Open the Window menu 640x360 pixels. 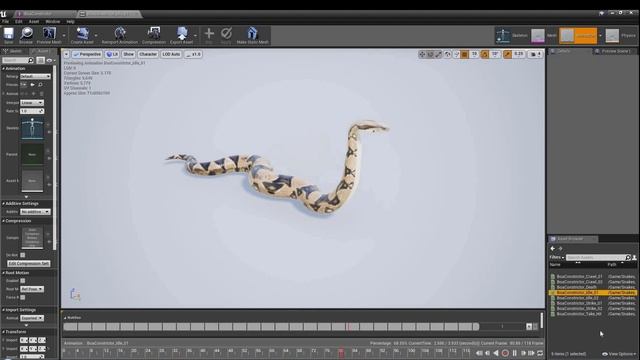coord(53,22)
